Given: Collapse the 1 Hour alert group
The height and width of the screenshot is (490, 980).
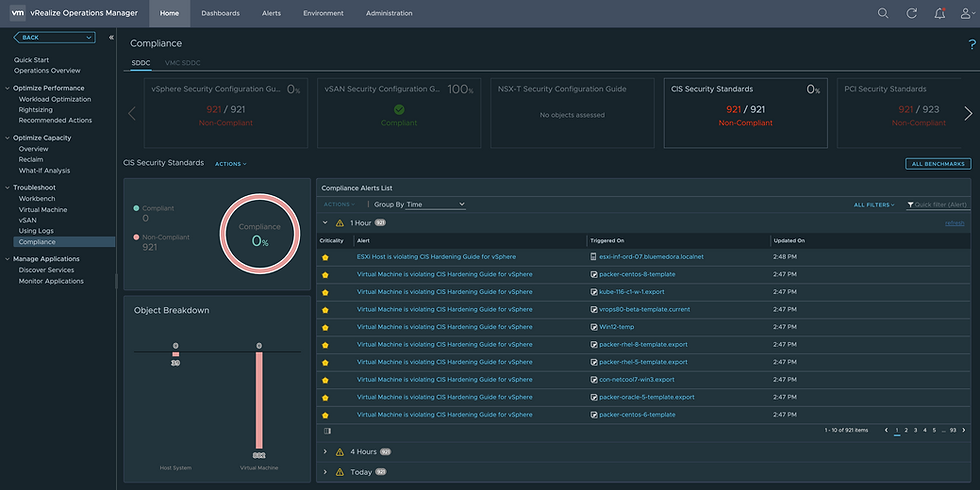Looking at the screenshot, I should coord(325,222).
